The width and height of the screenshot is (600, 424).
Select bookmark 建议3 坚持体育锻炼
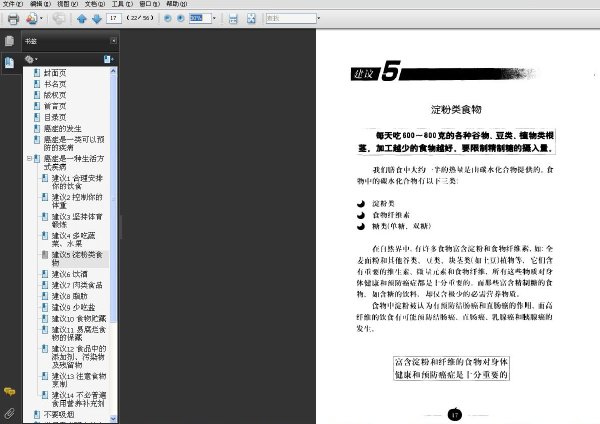(x=77, y=220)
